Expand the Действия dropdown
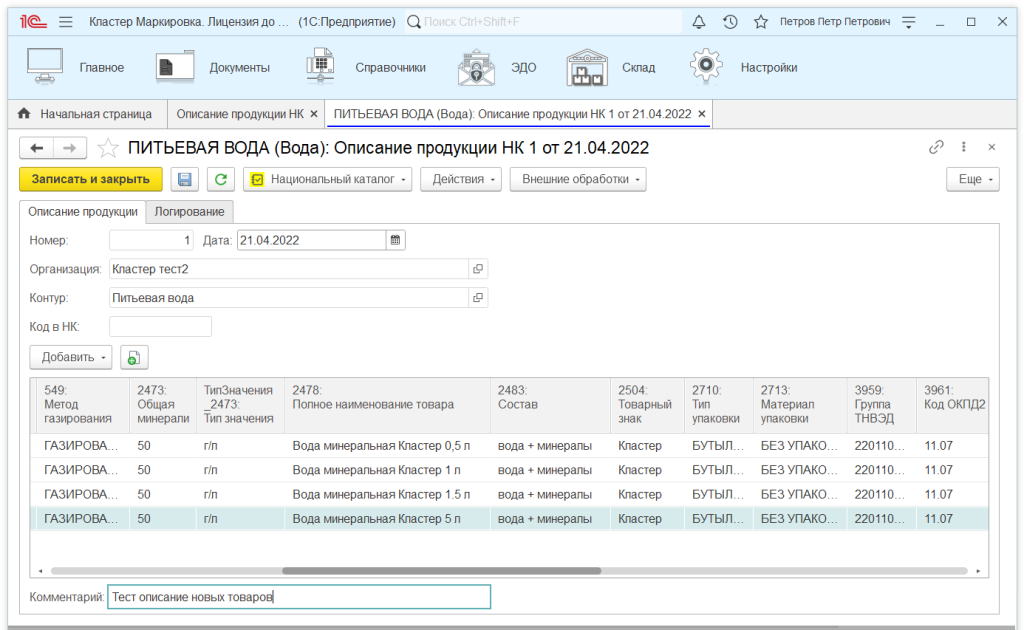The height and width of the screenshot is (630, 1024). pyautogui.click(x=461, y=179)
